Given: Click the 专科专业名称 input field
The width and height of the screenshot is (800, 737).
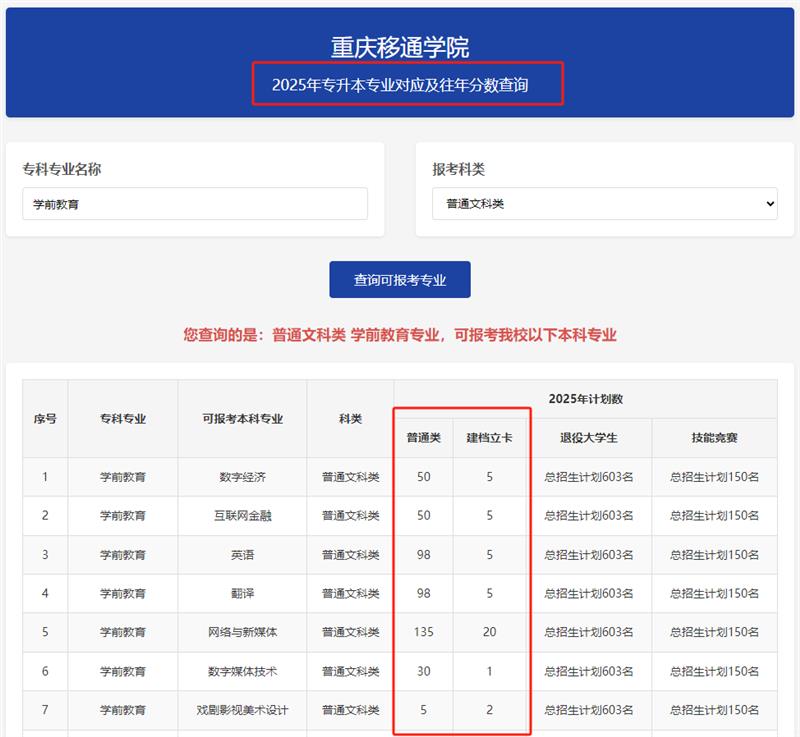Looking at the screenshot, I should [x=195, y=204].
